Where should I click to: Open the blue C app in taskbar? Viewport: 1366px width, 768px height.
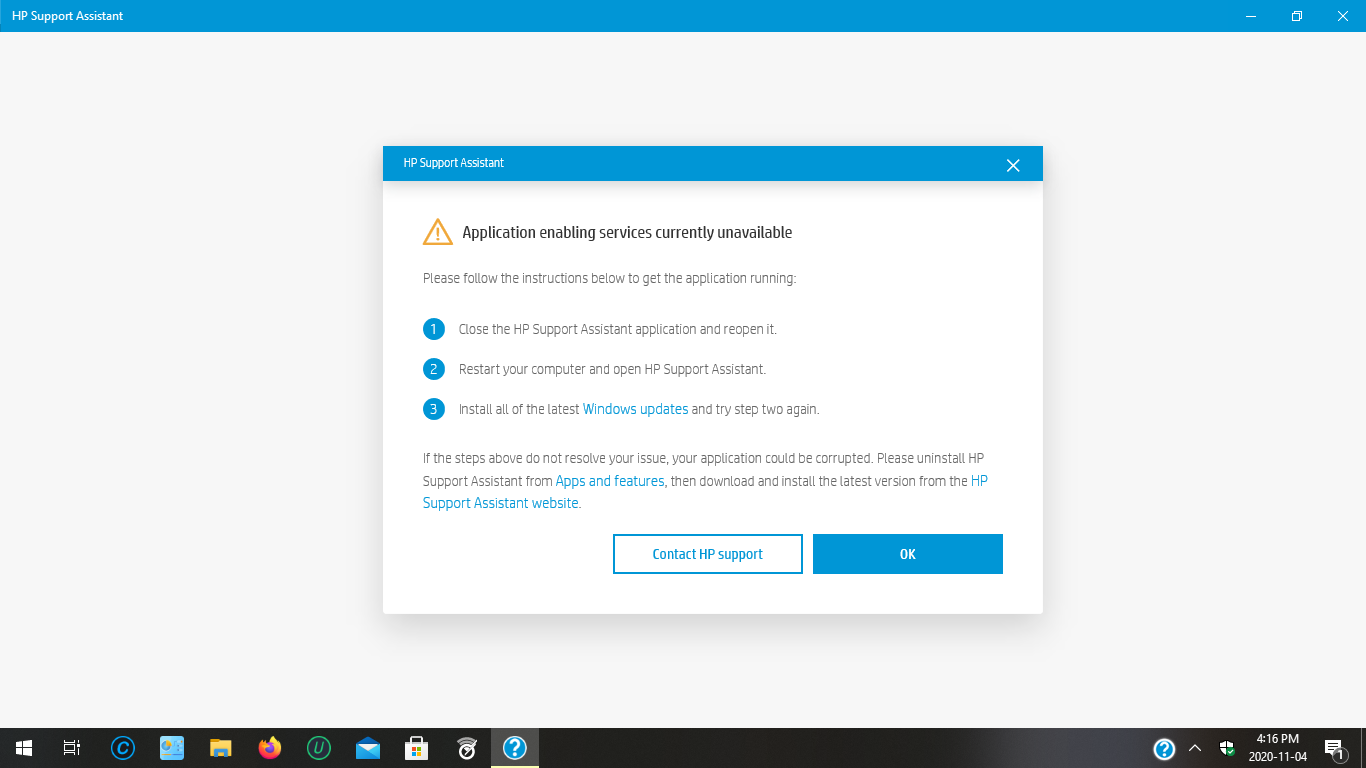tap(123, 748)
